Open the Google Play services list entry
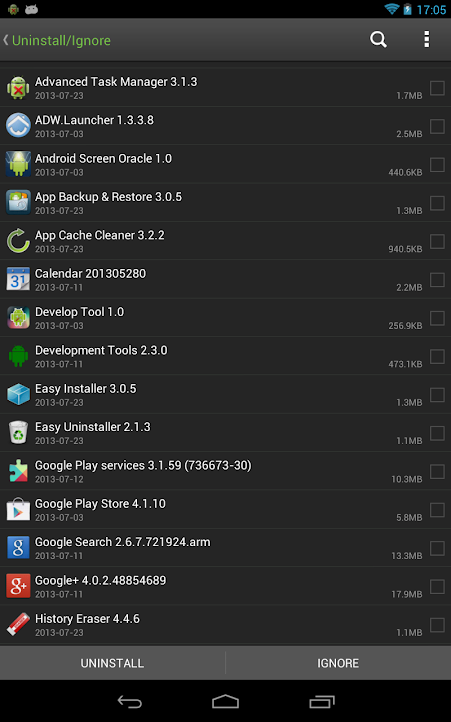Image resolution: width=451 pixels, height=722 pixels. (225, 471)
